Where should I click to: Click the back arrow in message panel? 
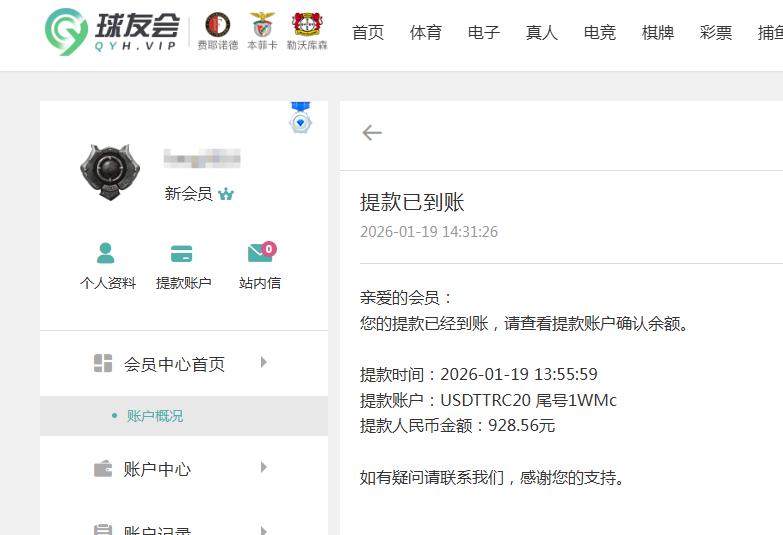[x=372, y=133]
